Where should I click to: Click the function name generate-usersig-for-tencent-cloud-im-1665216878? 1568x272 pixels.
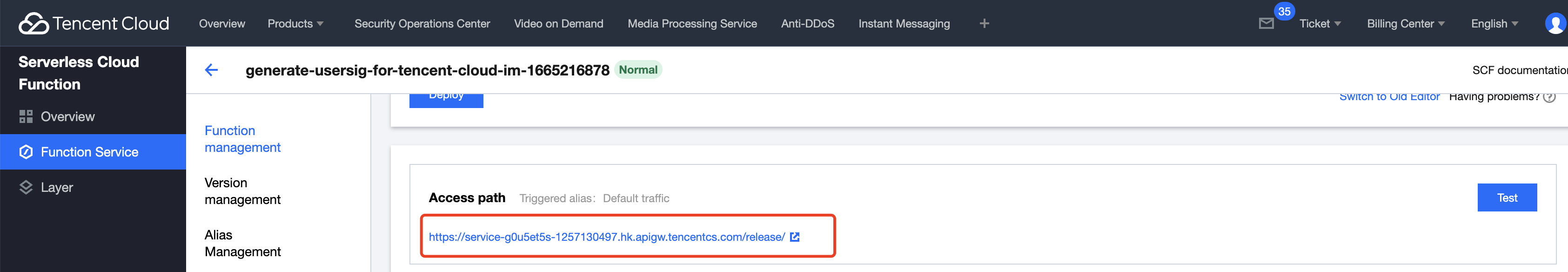[x=427, y=70]
